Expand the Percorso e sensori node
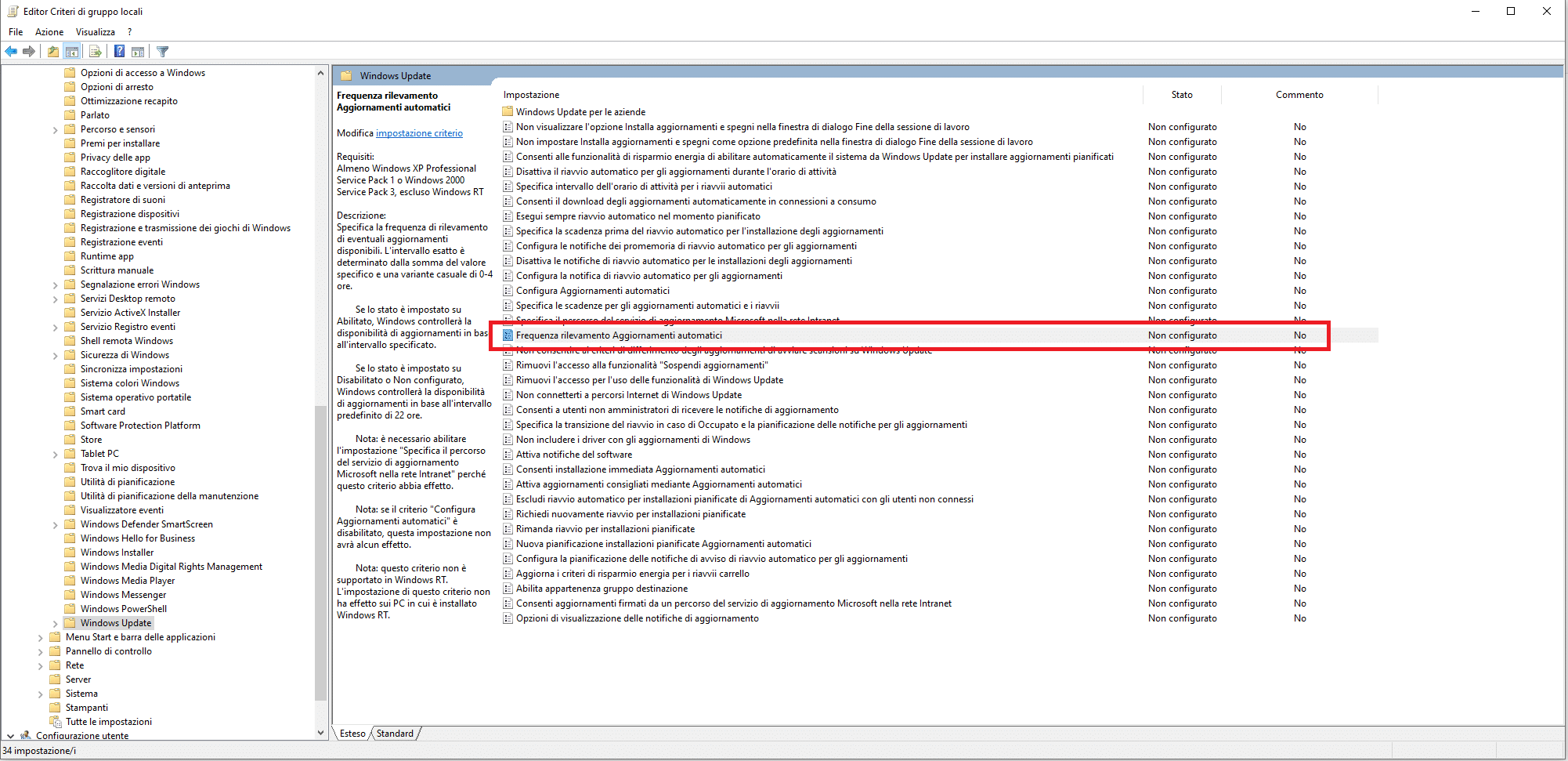Image resolution: width=1568 pixels, height=761 pixels. click(55, 130)
